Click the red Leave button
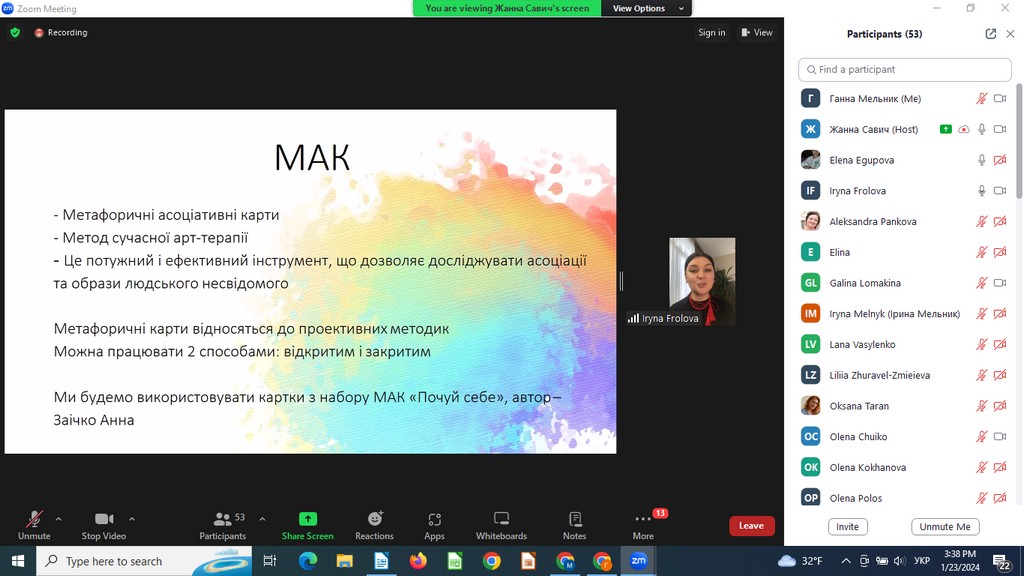Image resolution: width=1024 pixels, height=576 pixels. pos(751,526)
